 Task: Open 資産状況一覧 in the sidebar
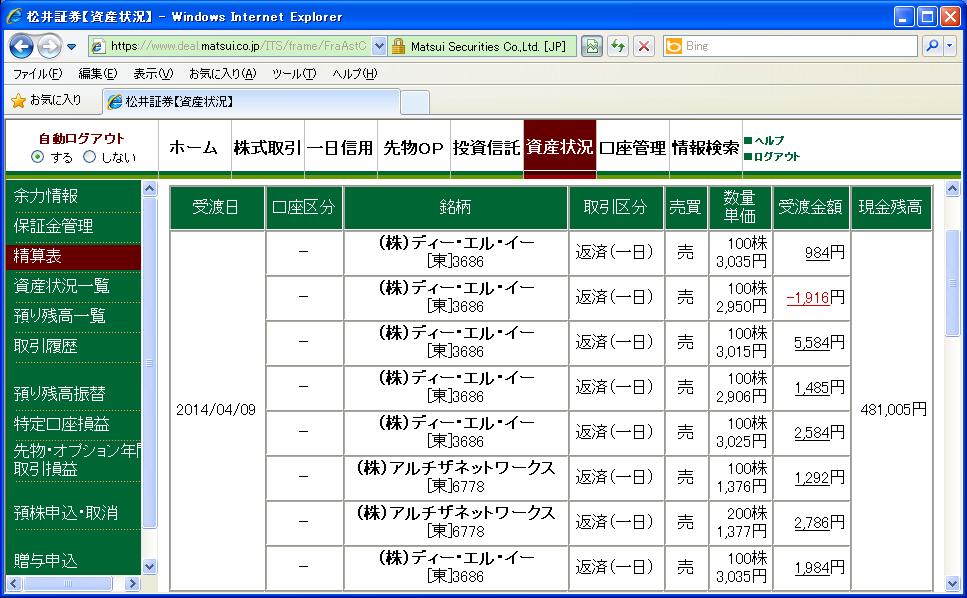(61, 286)
